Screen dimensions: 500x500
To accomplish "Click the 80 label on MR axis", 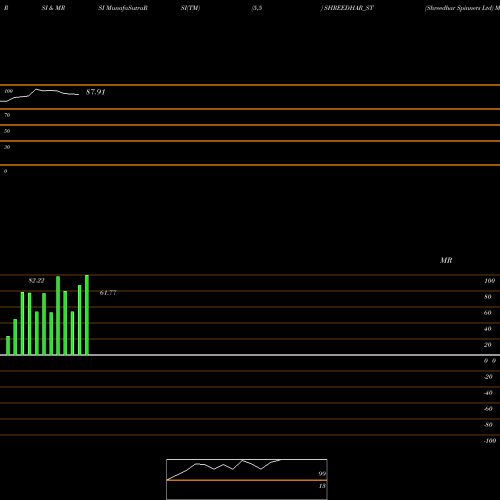I will [x=488, y=297].
